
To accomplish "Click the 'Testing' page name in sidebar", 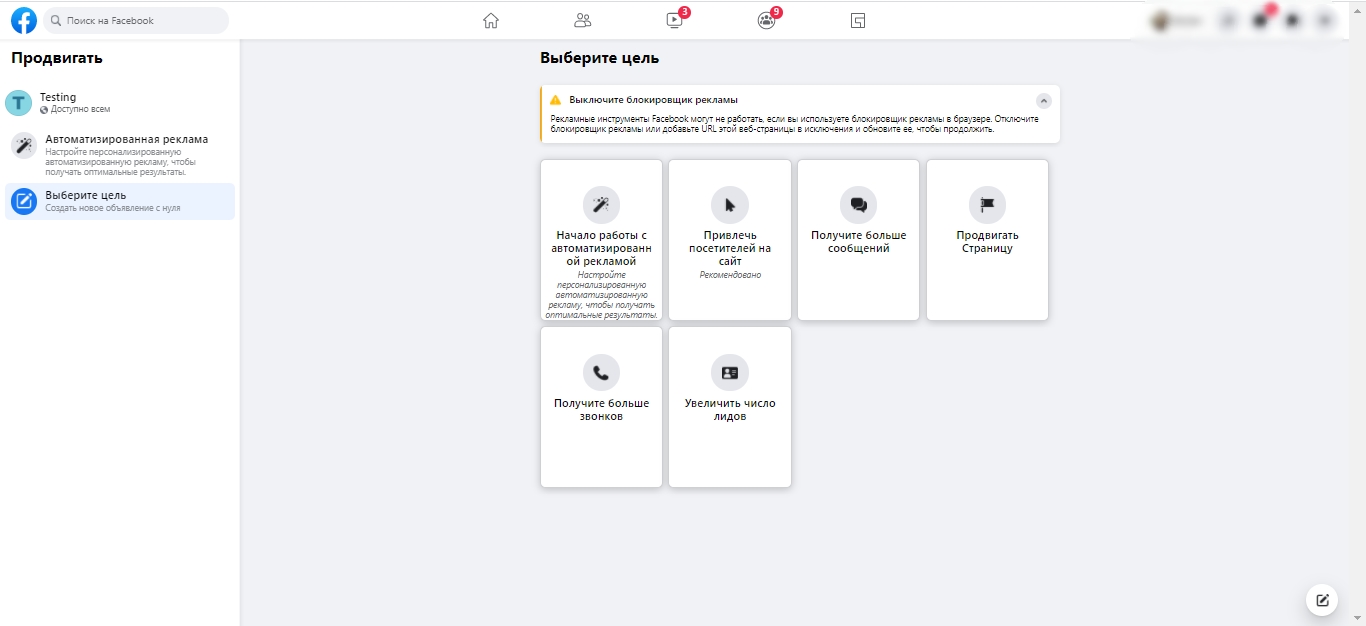I will click(58, 97).
